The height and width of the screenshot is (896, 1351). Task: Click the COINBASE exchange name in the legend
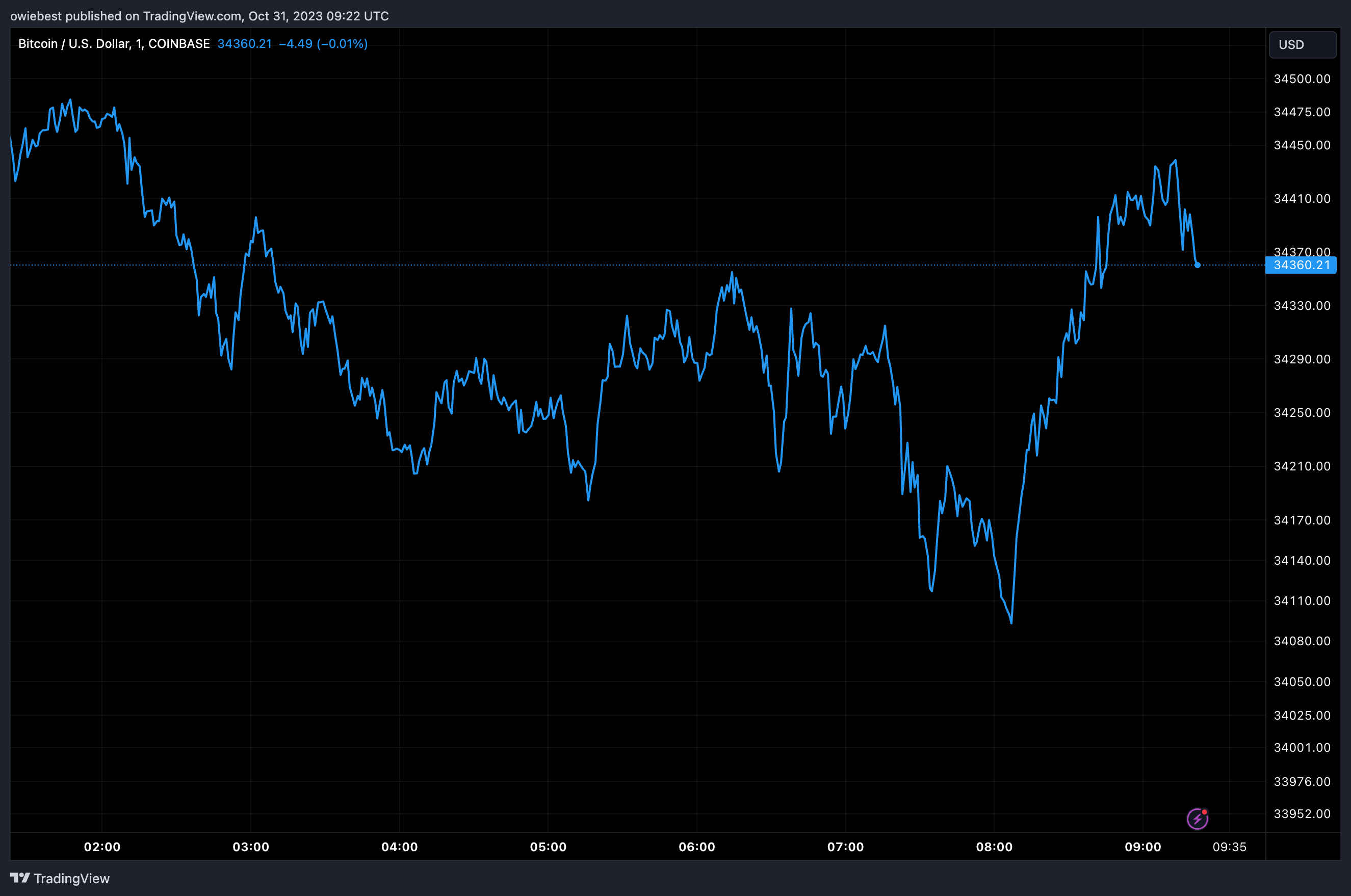point(179,44)
